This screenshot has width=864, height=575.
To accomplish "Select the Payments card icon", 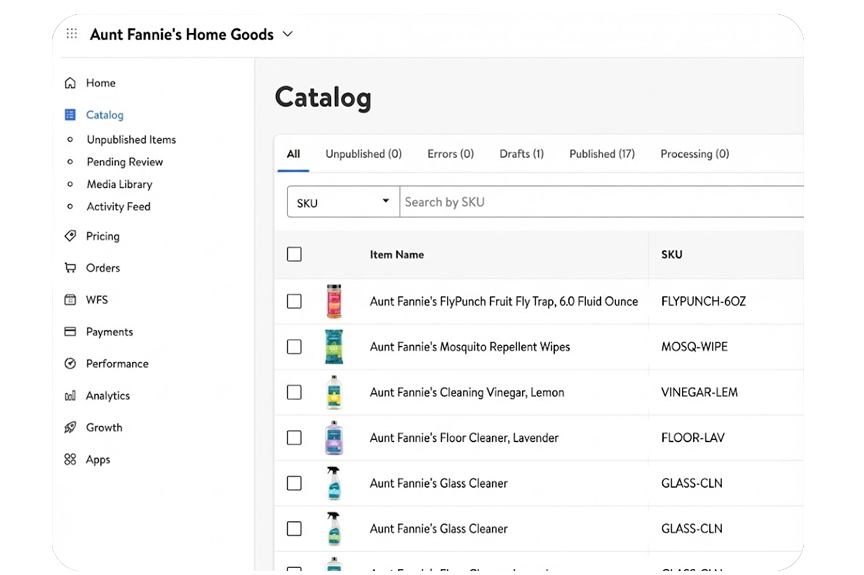I will tap(70, 332).
